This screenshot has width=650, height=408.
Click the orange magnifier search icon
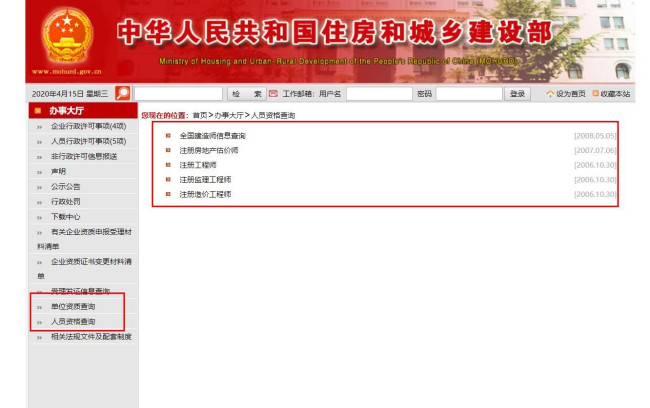123,94
